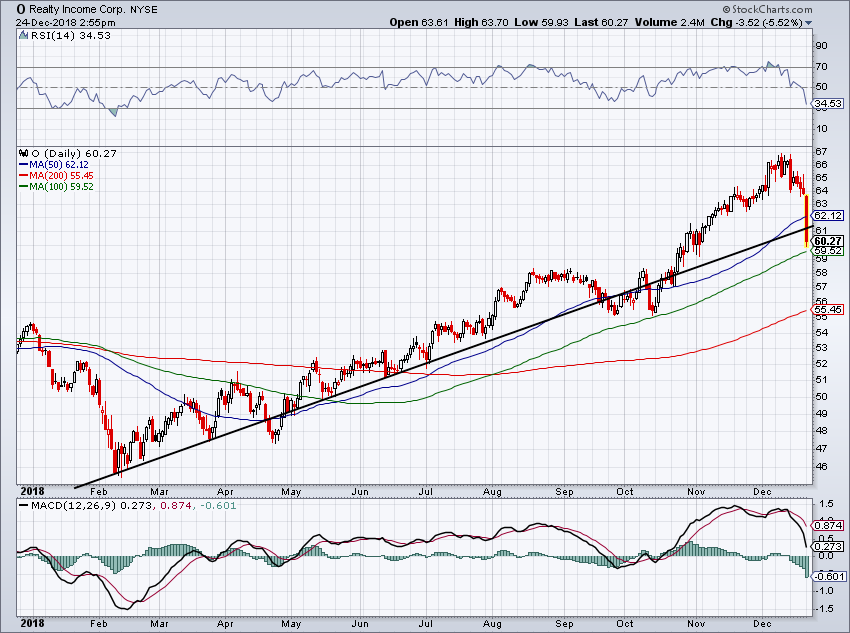Image resolution: width=850 pixels, height=633 pixels.
Task: Click the green -0.601 value in MACD legend
Action: click(218, 506)
